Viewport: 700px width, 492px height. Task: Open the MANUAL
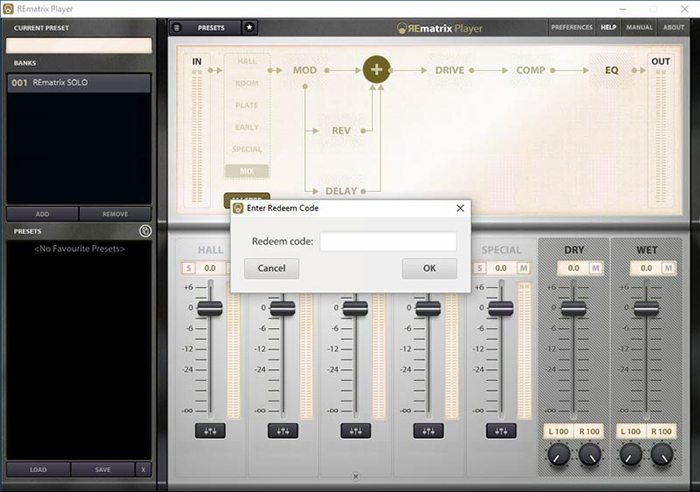point(639,27)
